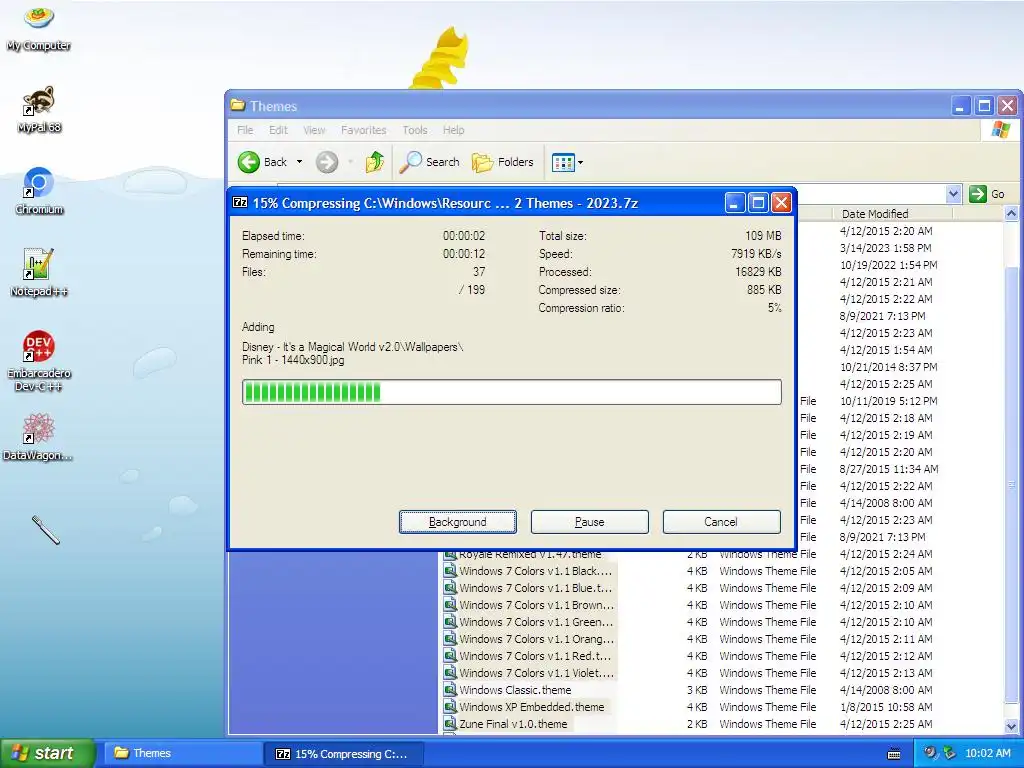
Task: Open Edit menu in Themes window
Action: pos(278,130)
